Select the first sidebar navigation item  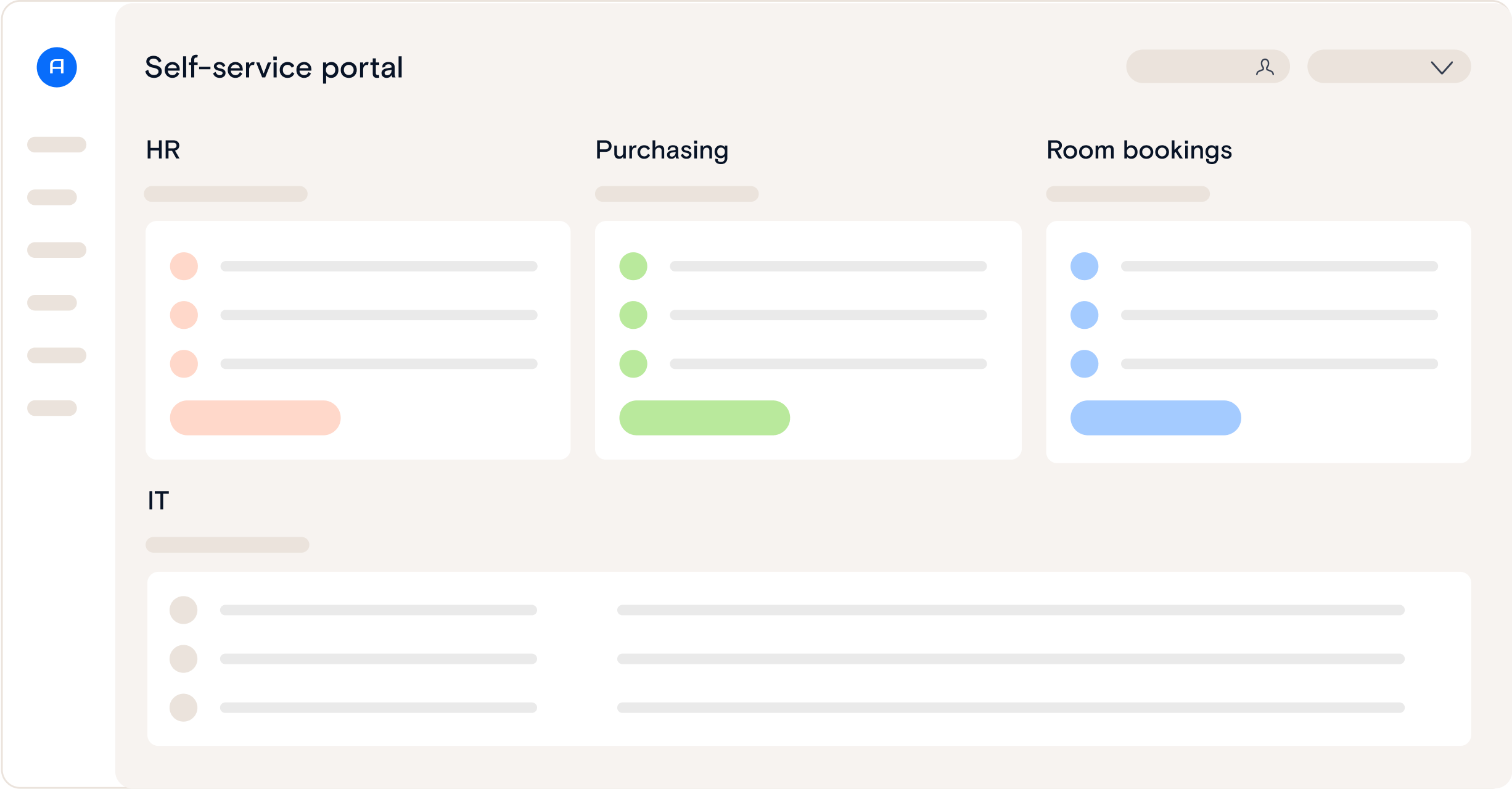57,145
